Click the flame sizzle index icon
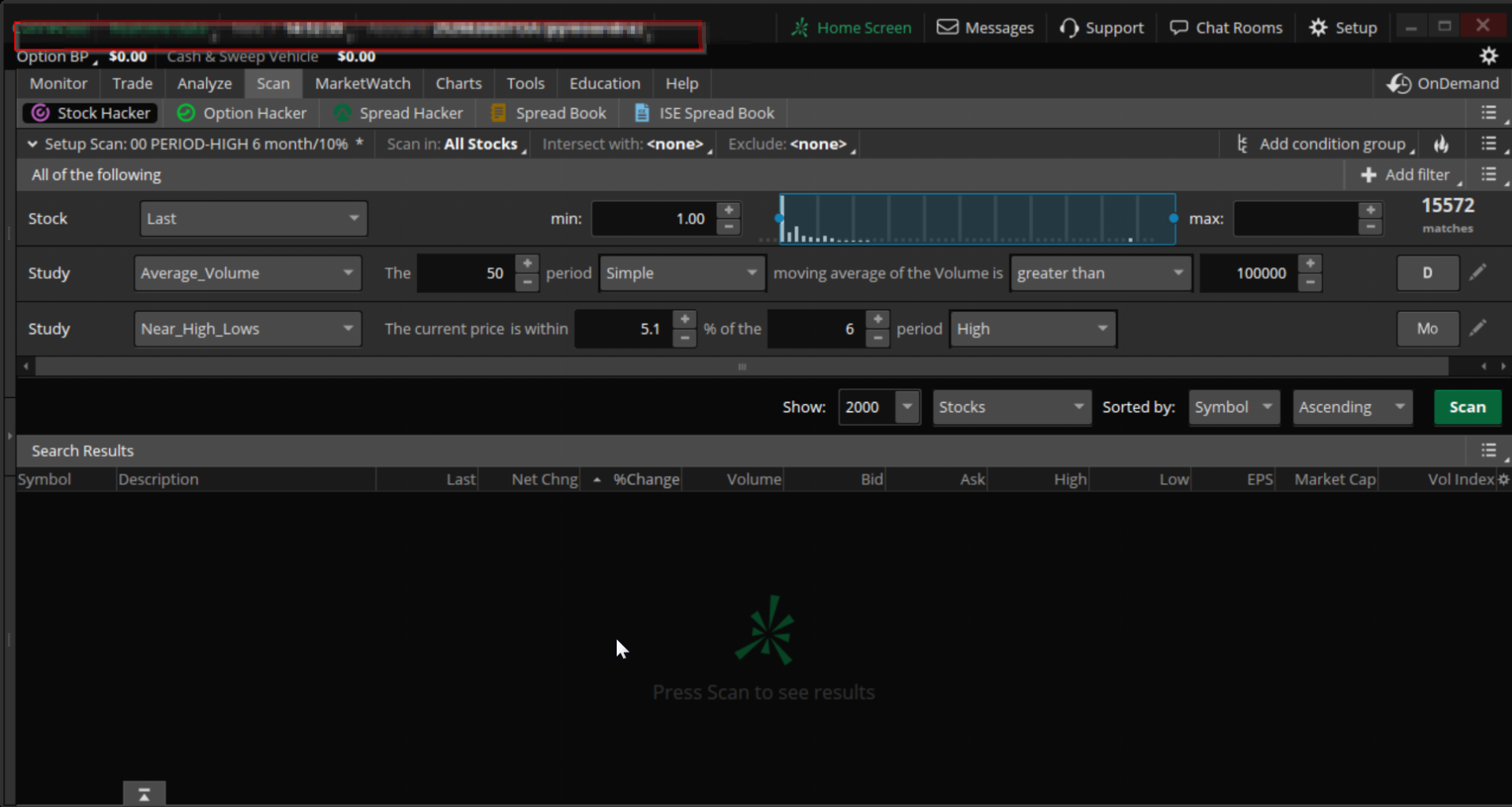Image resolution: width=1512 pixels, height=807 pixels. (x=1441, y=144)
